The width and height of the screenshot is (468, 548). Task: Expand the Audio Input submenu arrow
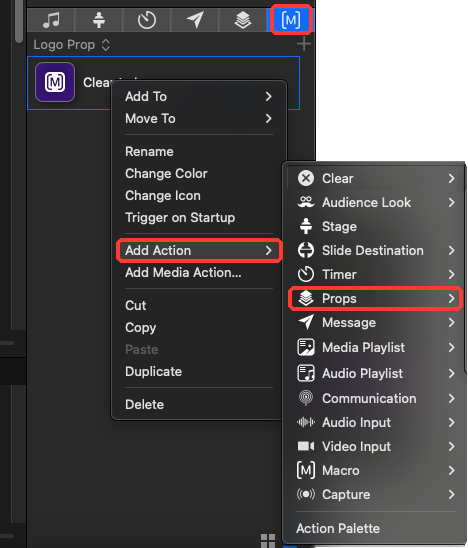451,422
